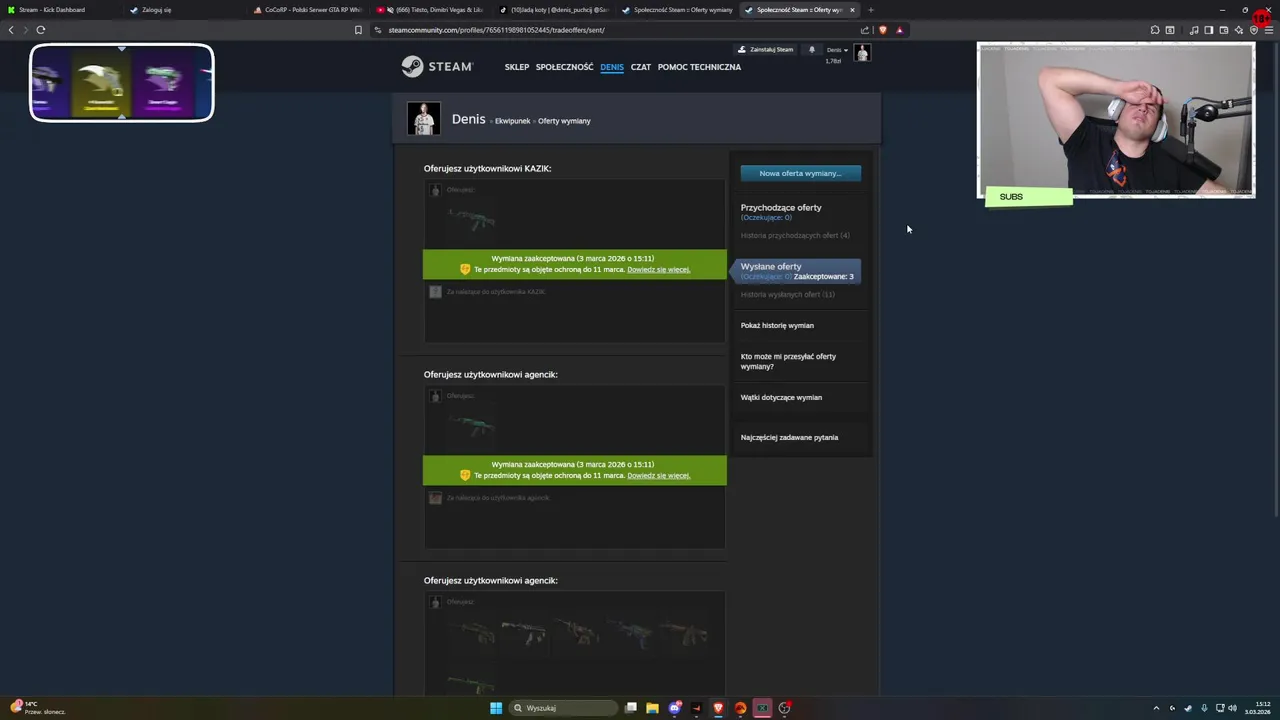The height and width of the screenshot is (720, 1280).
Task: Click the Oferty wymiany breadcrumb
Action: pyautogui.click(x=564, y=121)
